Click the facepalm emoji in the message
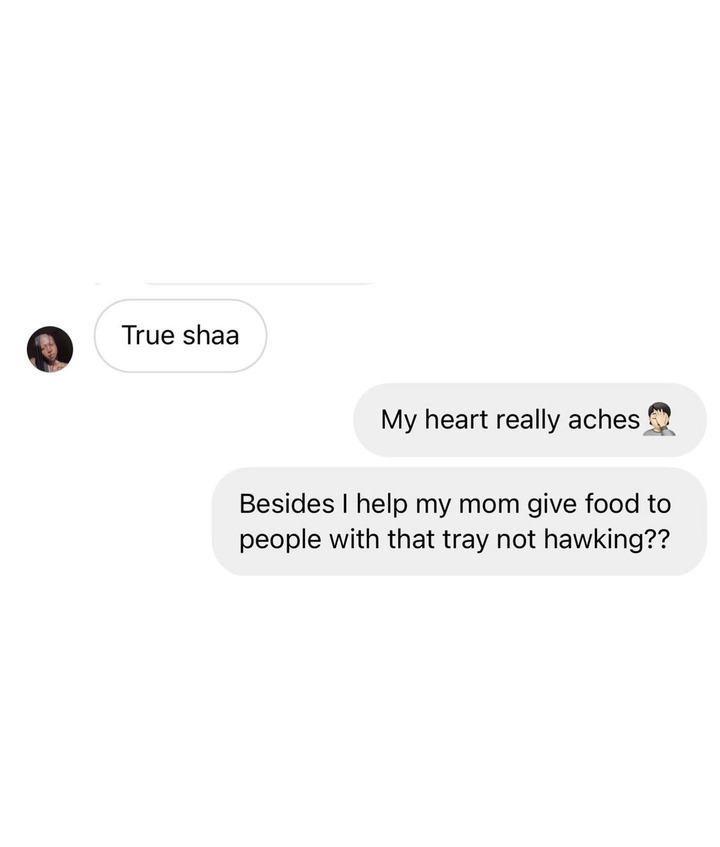 [x=658, y=419]
